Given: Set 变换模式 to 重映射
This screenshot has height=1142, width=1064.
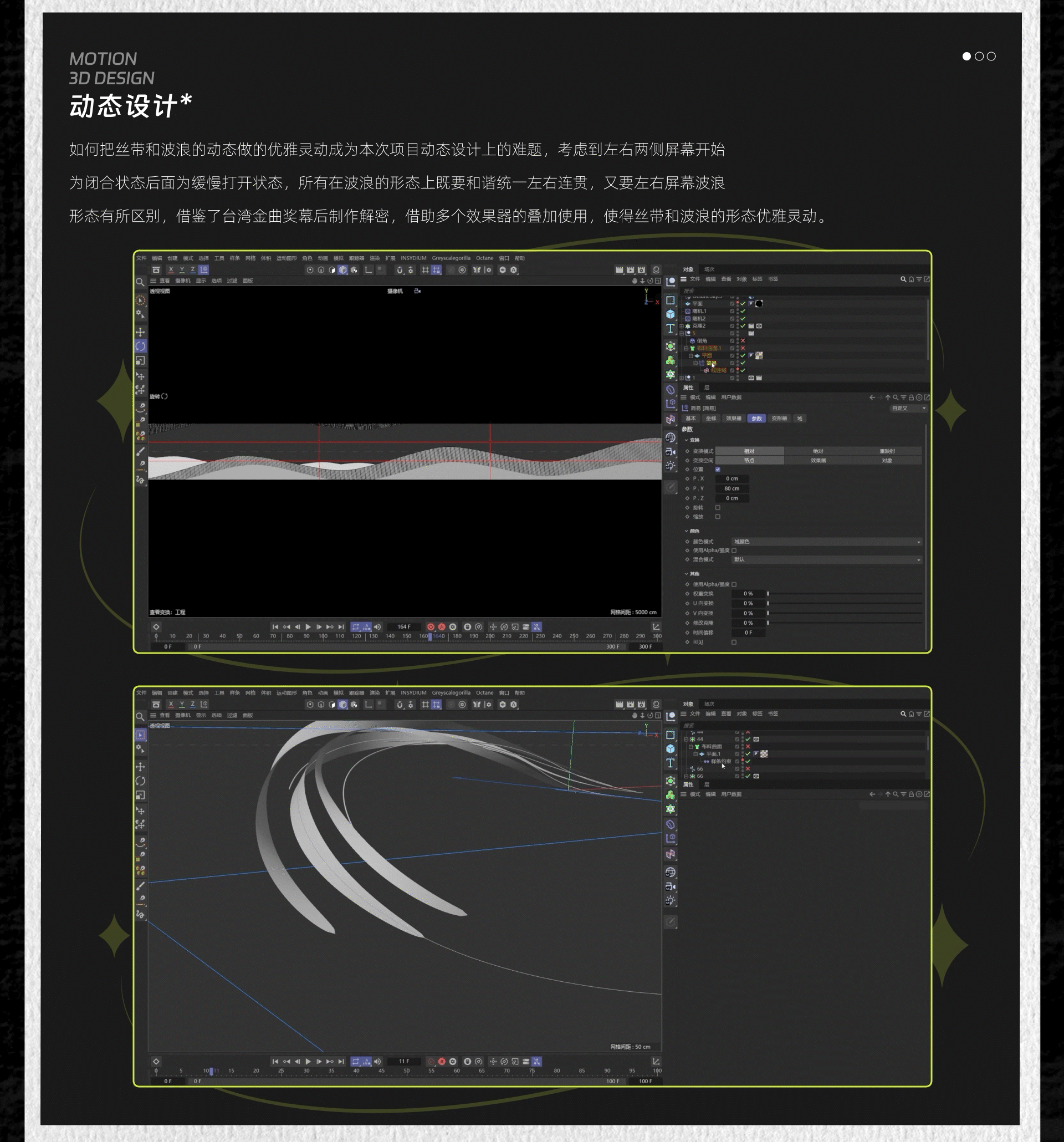Looking at the screenshot, I should pyautogui.click(x=887, y=451).
